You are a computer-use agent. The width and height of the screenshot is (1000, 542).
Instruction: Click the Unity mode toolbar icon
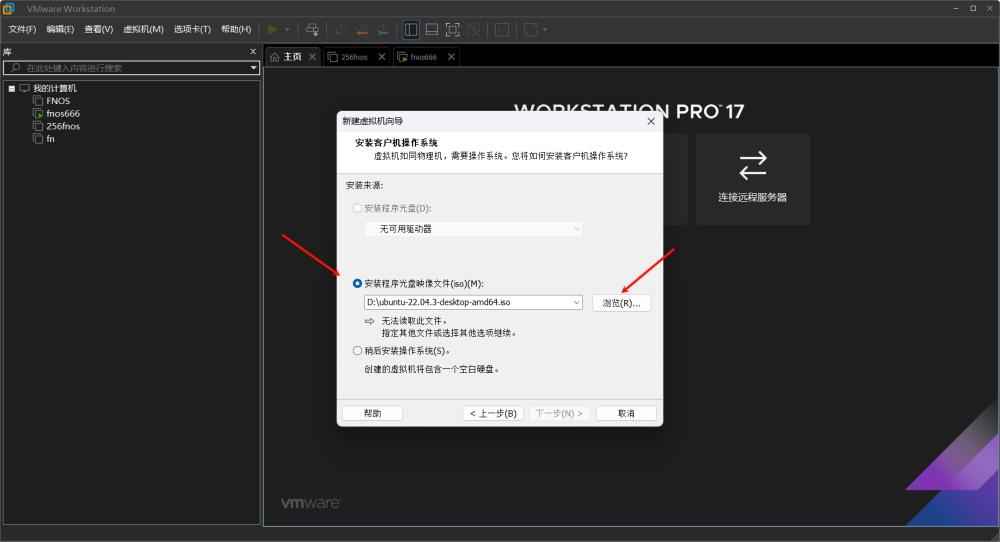(x=473, y=29)
